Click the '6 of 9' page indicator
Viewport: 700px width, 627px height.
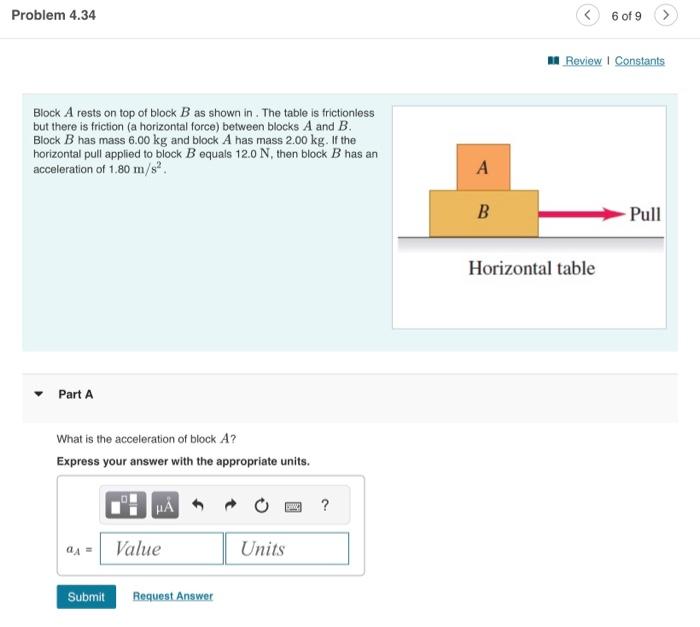(x=626, y=16)
